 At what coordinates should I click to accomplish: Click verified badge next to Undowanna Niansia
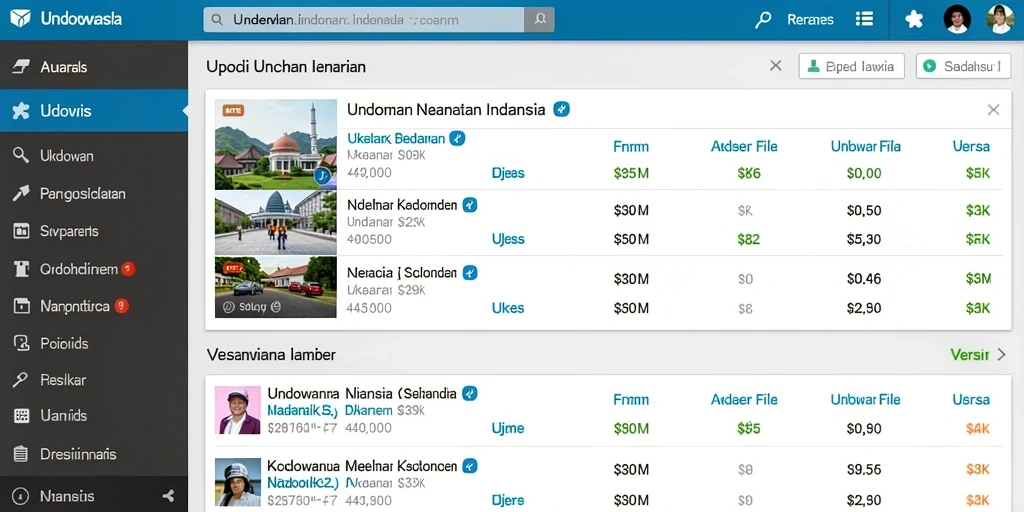coord(470,393)
